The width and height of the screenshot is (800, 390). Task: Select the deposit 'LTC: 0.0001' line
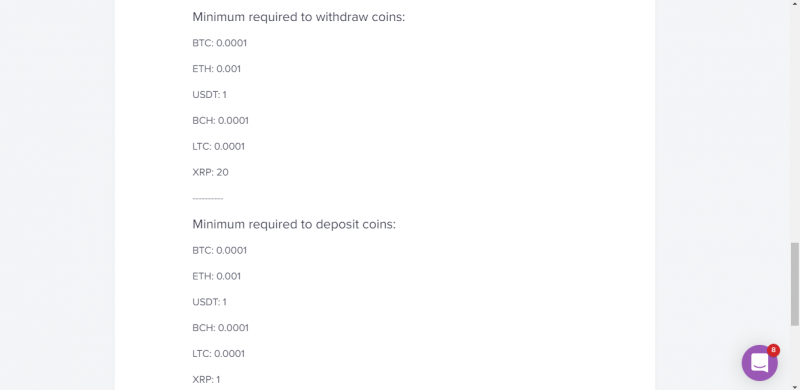click(218, 354)
